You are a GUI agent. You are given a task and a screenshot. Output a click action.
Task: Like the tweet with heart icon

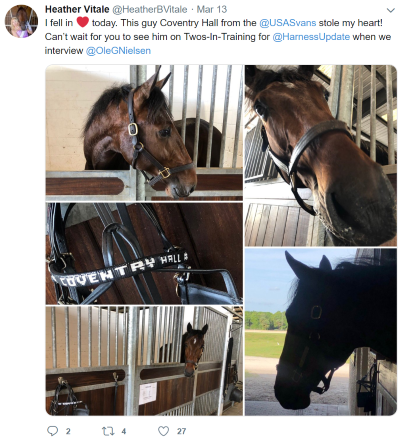point(163,431)
